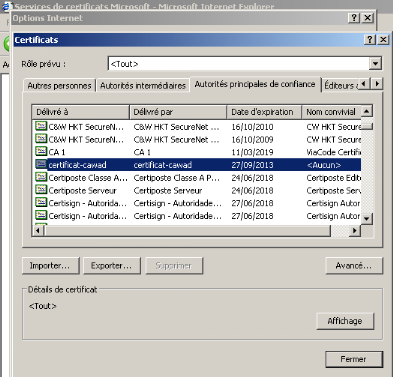The width and height of the screenshot is (393, 377).
Task: Select the Certiposte Classe A certificate name
Action: (x=88, y=178)
